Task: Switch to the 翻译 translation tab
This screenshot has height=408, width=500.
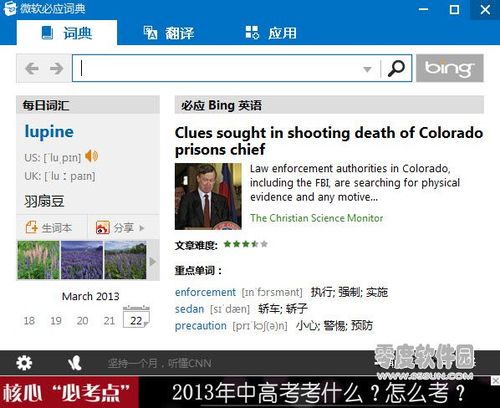Action: pyautogui.click(x=169, y=33)
